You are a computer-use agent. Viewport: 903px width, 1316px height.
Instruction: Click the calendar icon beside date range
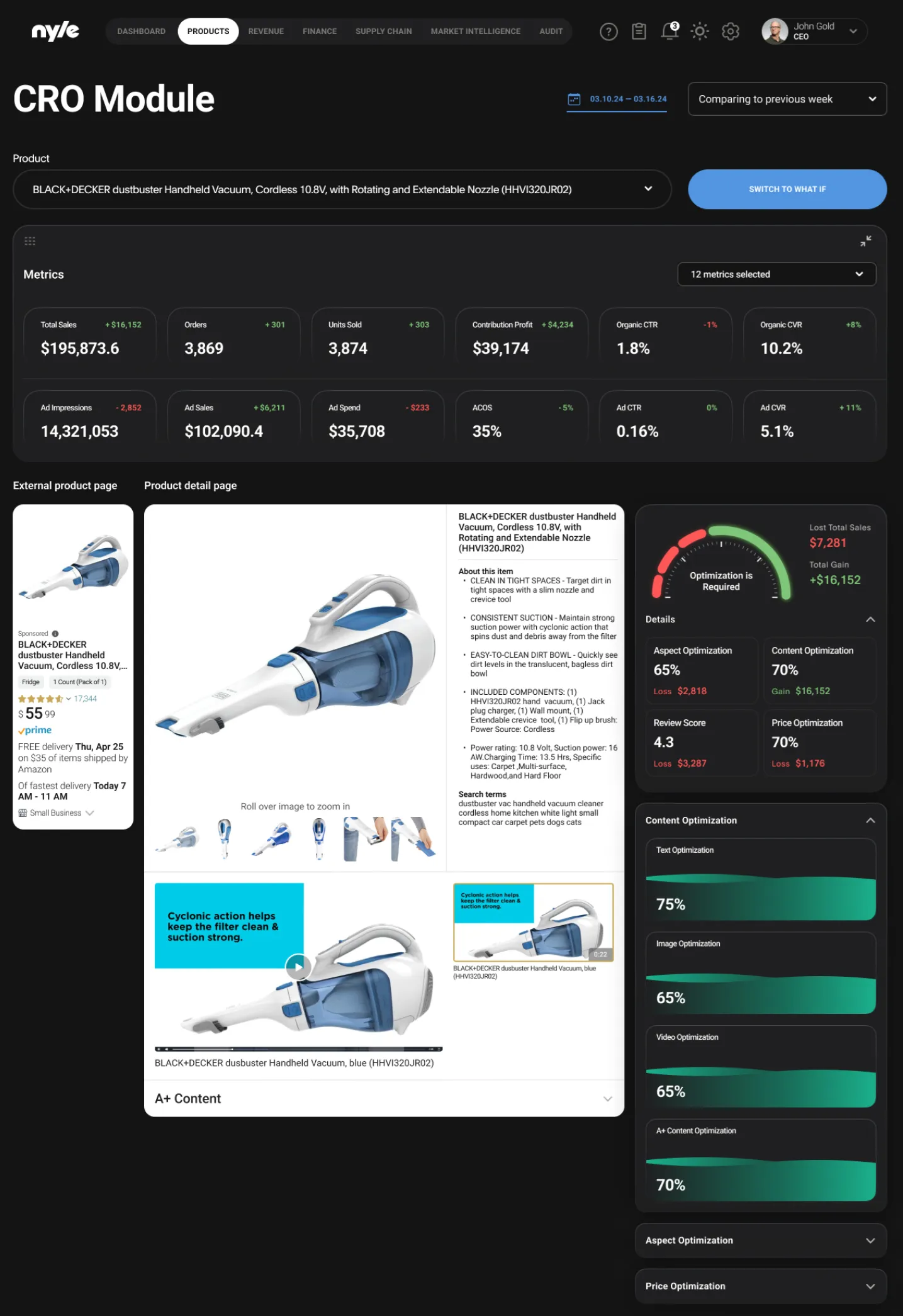click(x=573, y=99)
